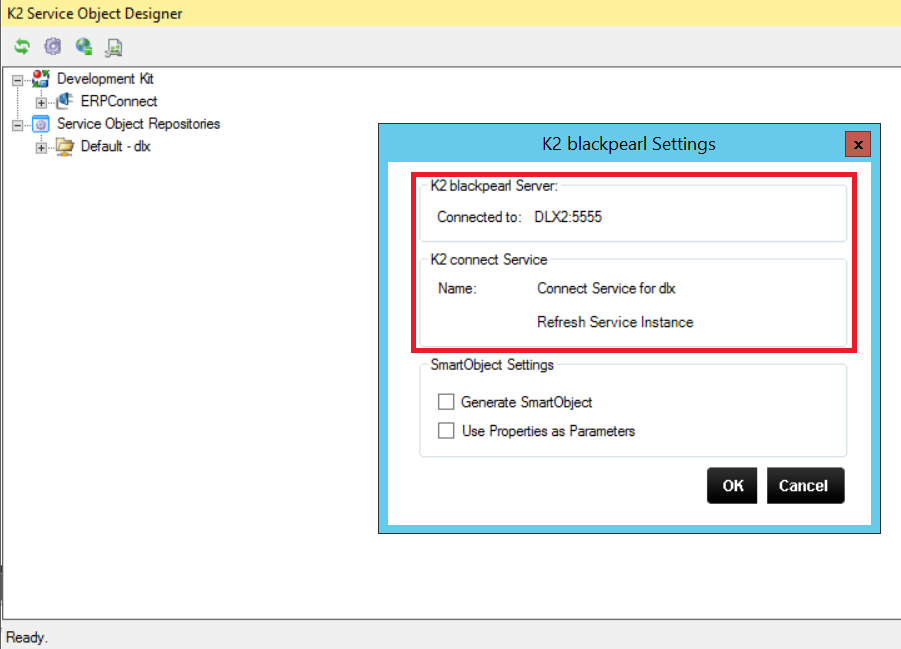Click Connect Service for dlx name

click(x=606, y=288)
